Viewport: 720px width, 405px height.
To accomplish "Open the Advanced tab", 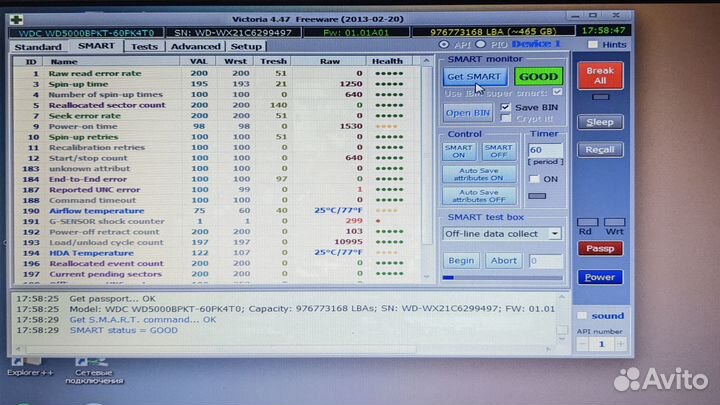I will point(195,46).
